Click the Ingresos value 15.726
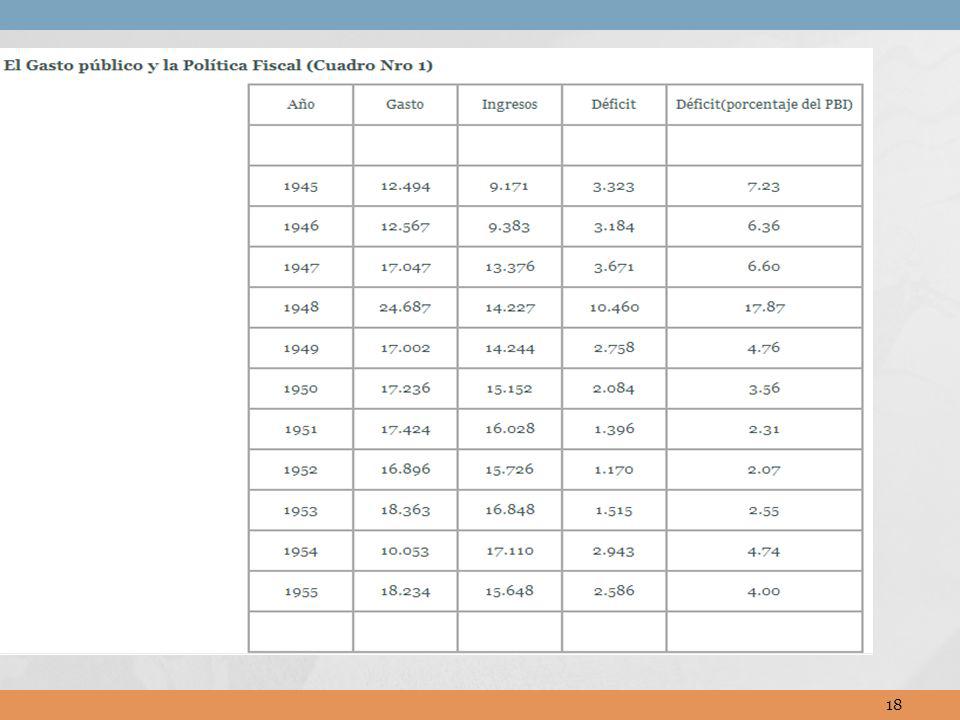The width and height of the screenshot is (960, 720). 509,470
